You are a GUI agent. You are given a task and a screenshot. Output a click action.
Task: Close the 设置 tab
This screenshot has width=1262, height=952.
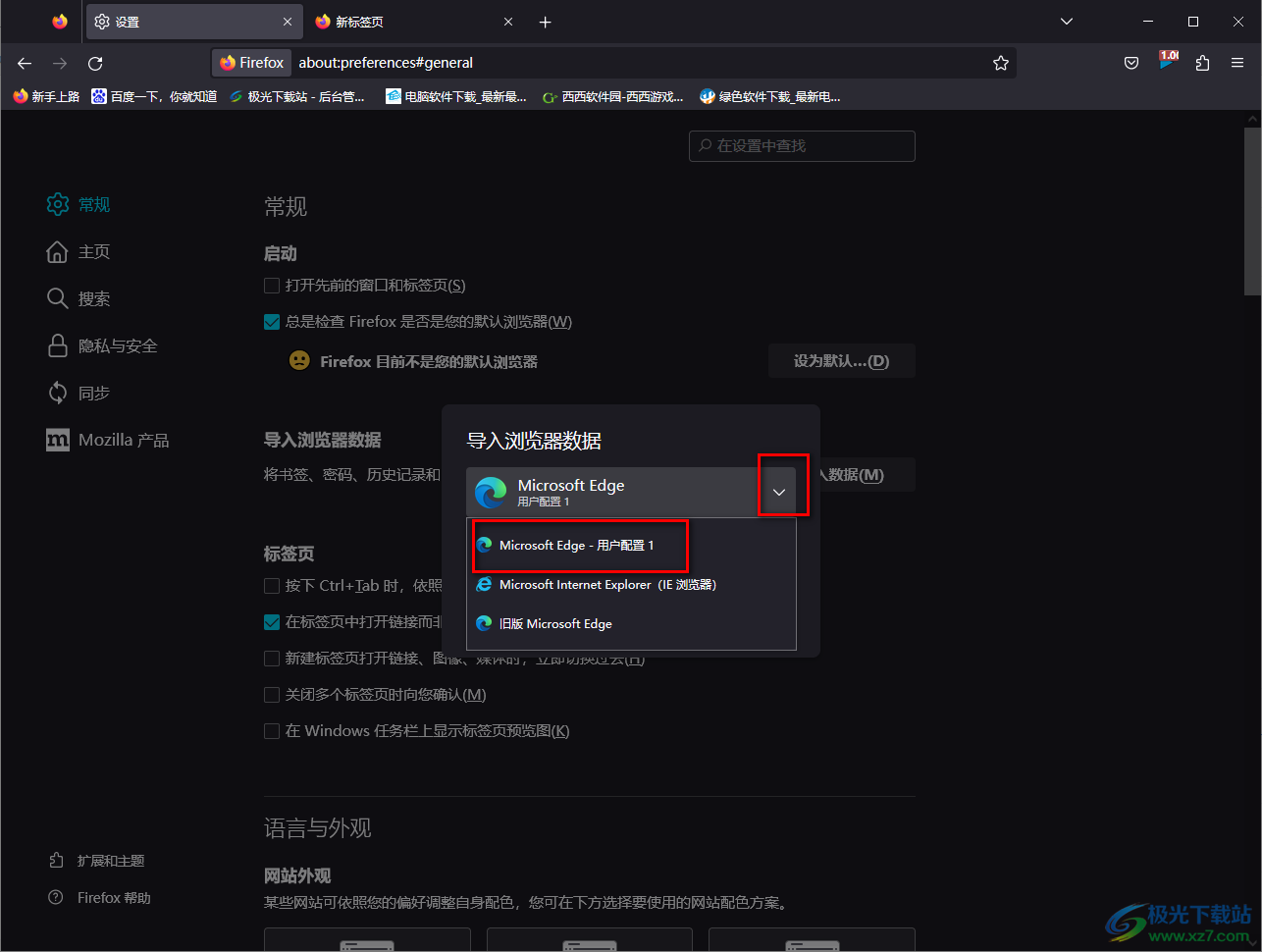pos(288,22)
